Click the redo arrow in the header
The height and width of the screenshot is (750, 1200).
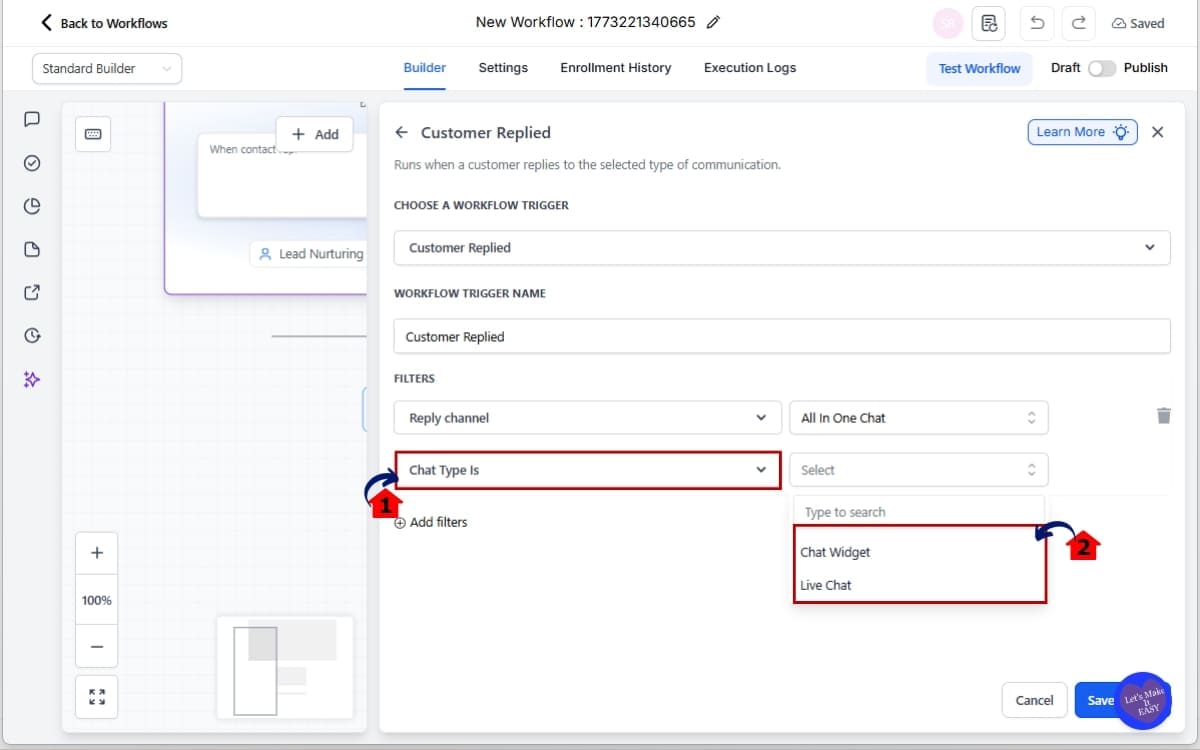(x=1078, y=22)
